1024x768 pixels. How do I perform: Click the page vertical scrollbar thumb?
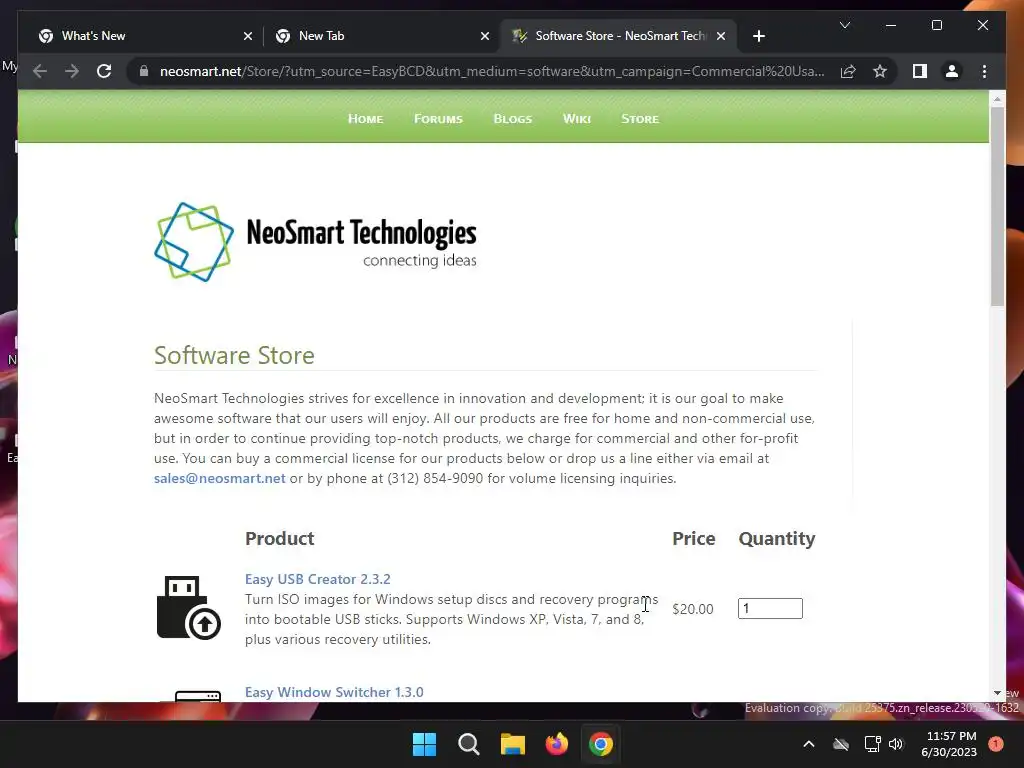(997, 206)
